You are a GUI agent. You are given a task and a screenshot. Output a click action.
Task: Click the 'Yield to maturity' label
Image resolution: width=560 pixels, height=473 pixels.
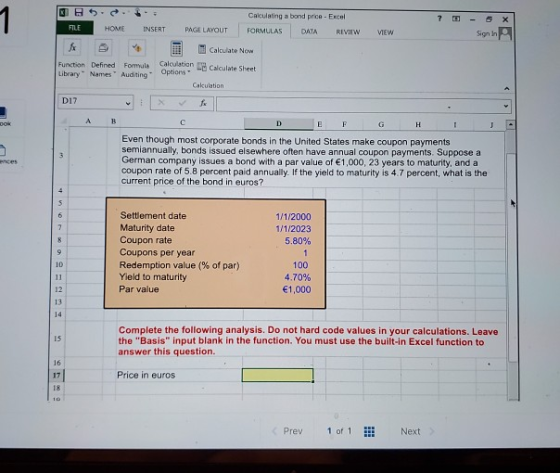point(153,277)
